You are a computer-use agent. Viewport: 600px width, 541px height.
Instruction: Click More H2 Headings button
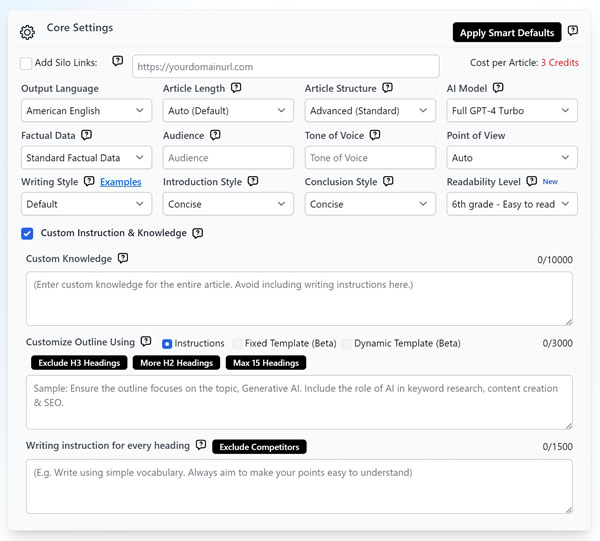click(176, 363)
